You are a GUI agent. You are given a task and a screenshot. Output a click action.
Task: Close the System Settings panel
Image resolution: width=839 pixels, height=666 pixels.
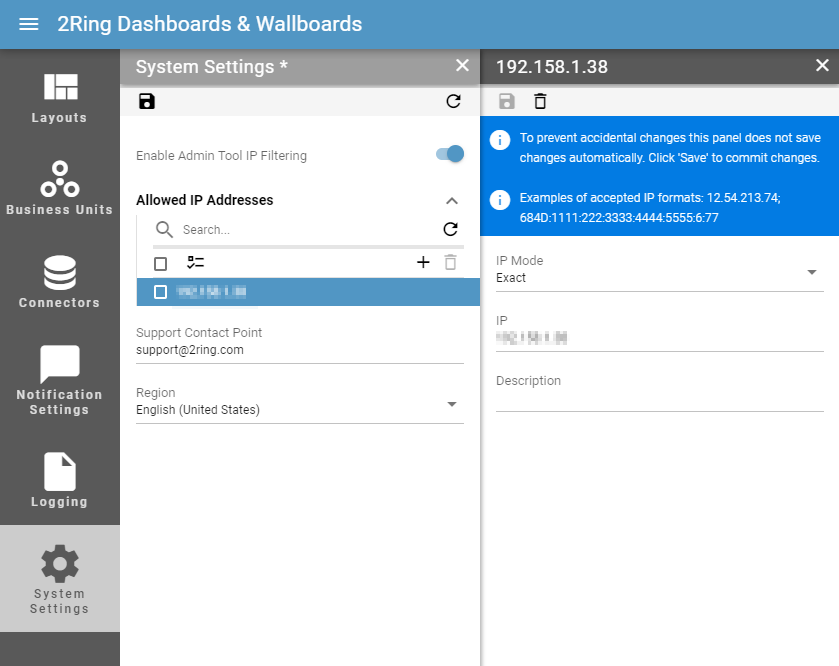[462, 66]
